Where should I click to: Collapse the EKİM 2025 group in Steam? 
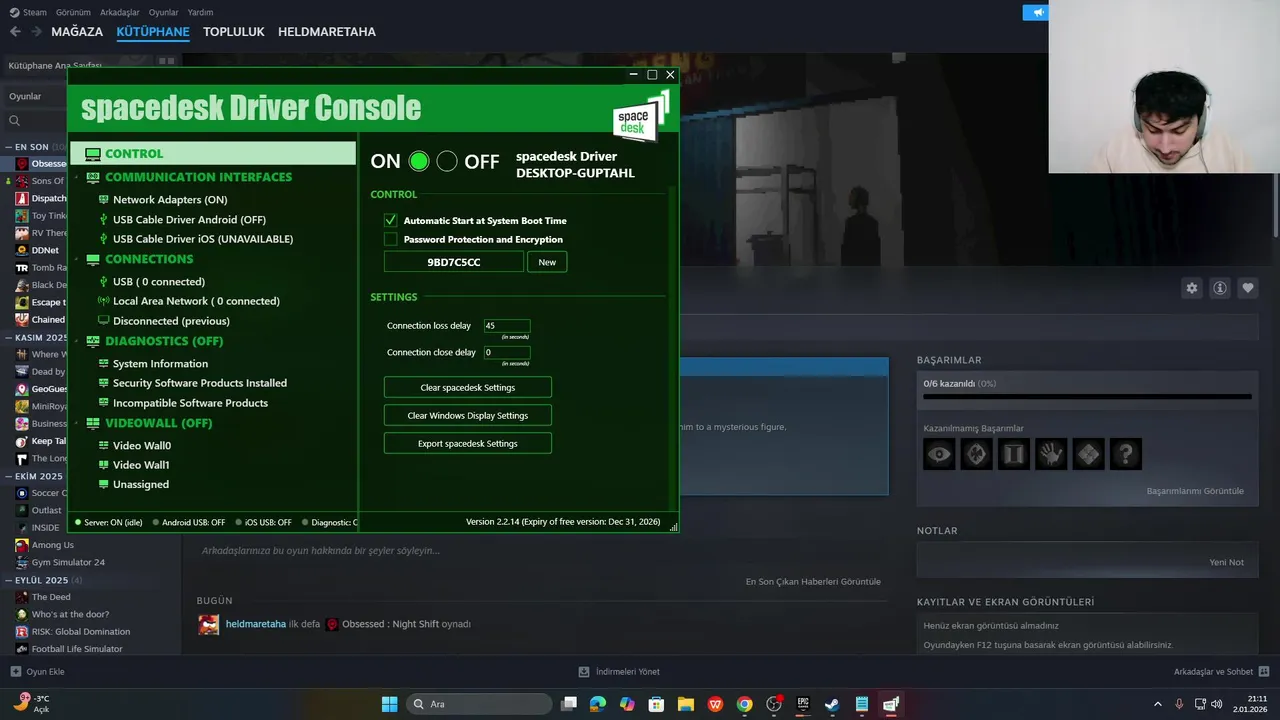point(8,476)
